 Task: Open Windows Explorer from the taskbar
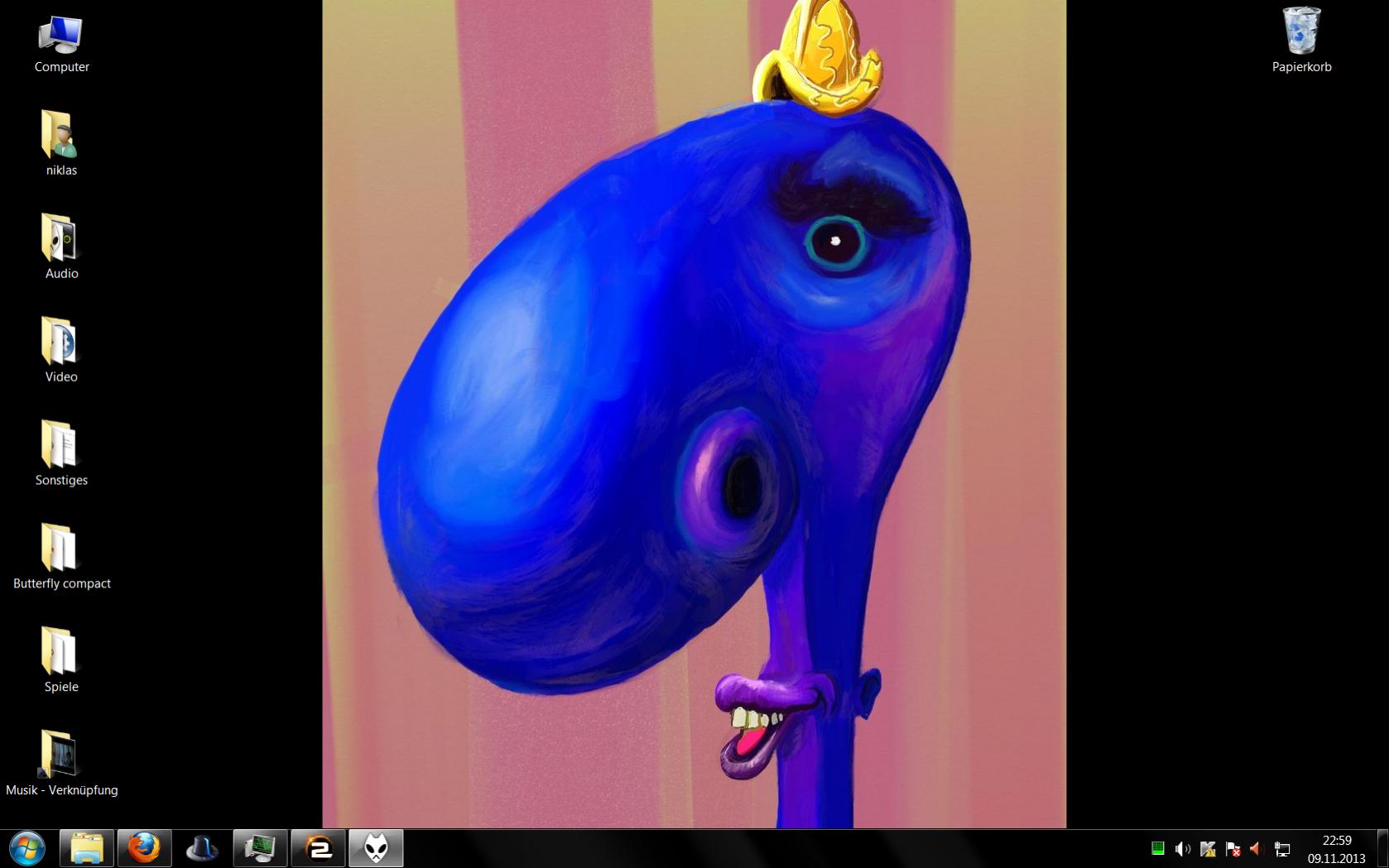click(x=87, y=849)
